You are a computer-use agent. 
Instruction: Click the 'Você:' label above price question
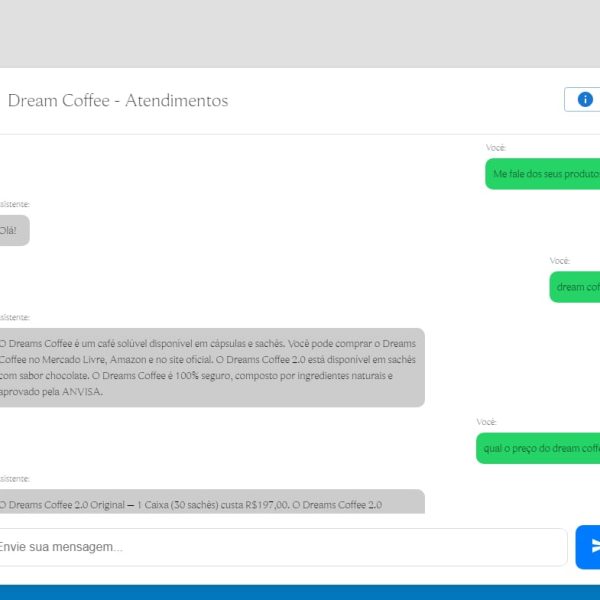[486, 422]
